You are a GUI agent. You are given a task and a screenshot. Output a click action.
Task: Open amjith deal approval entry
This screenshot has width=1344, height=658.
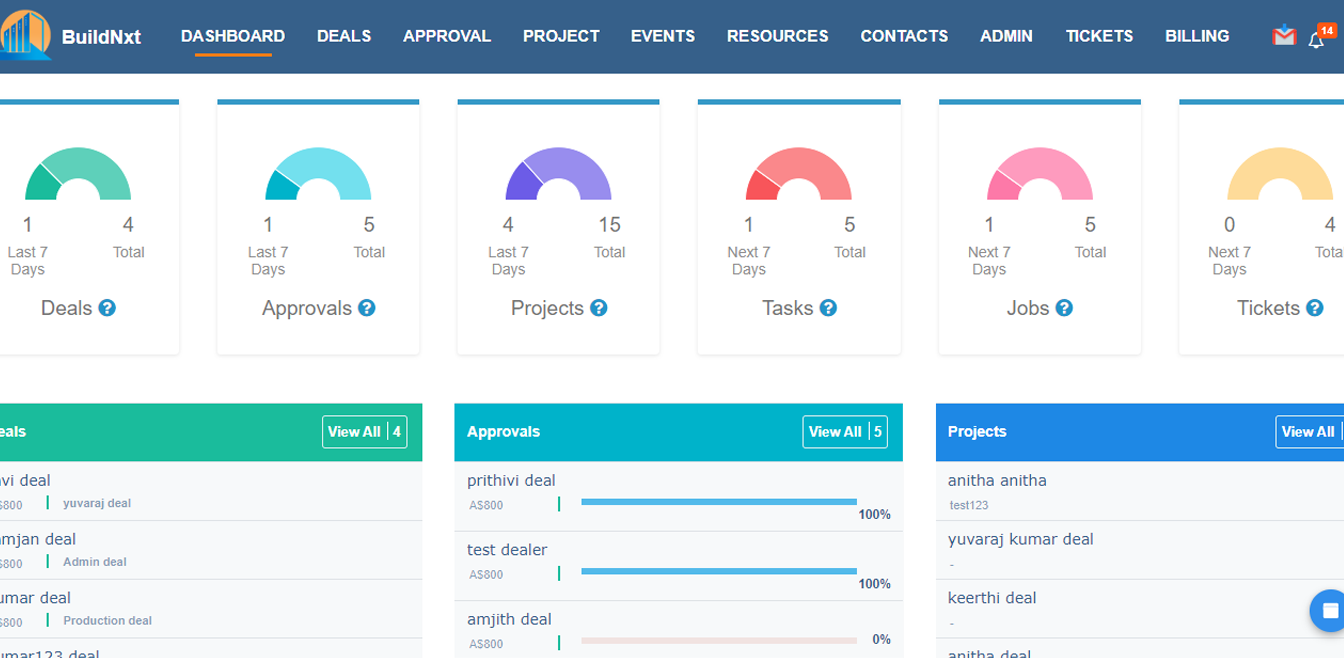pyautogui.click(x=509, y=619)
